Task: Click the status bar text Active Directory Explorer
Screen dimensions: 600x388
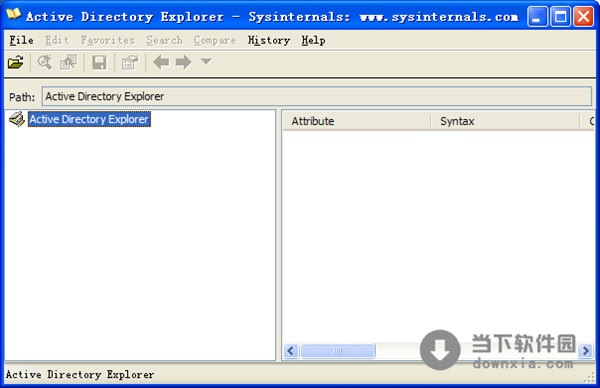Action: 80,375
